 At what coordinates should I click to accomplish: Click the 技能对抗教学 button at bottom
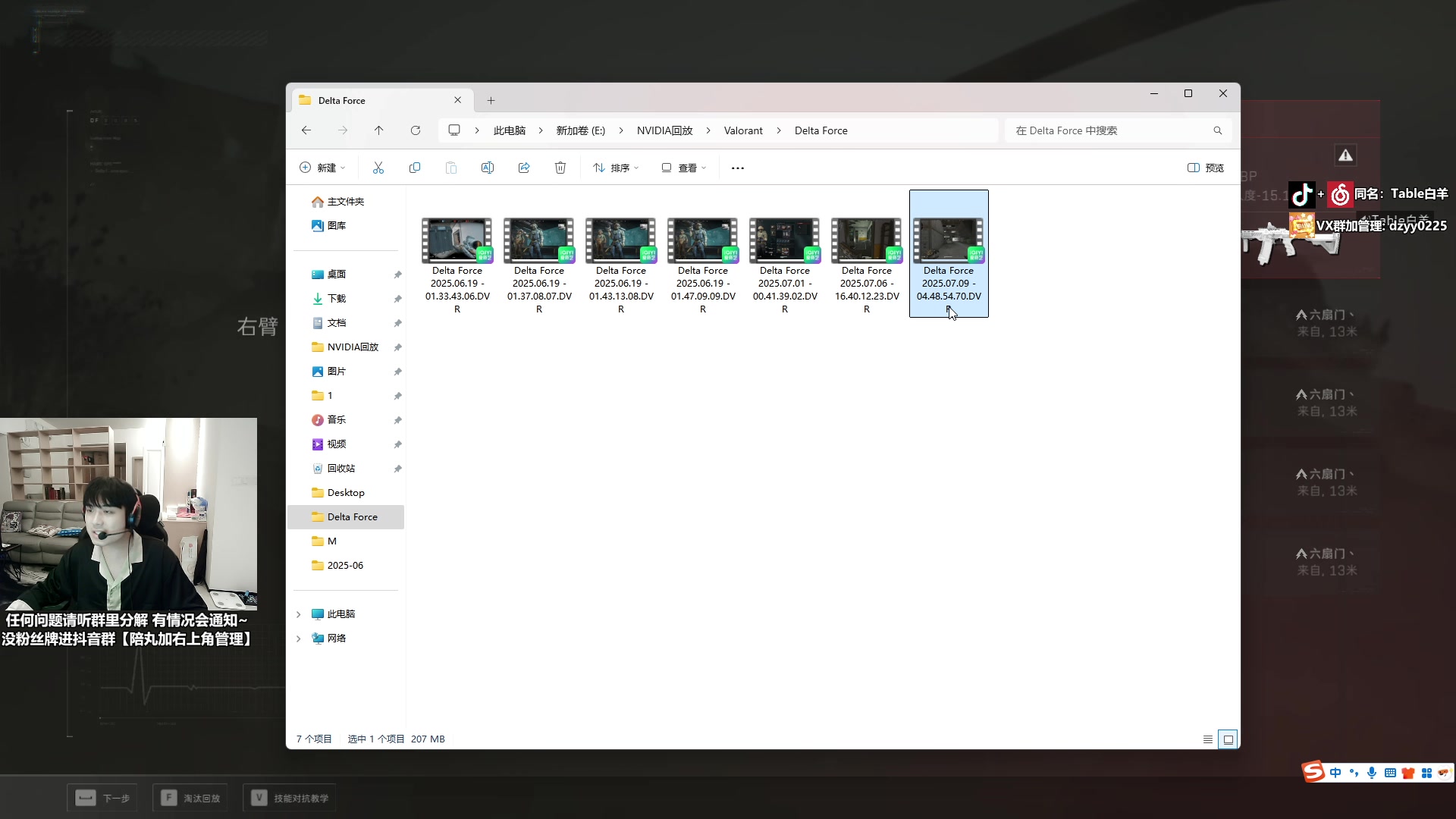[x=290, y=798]
